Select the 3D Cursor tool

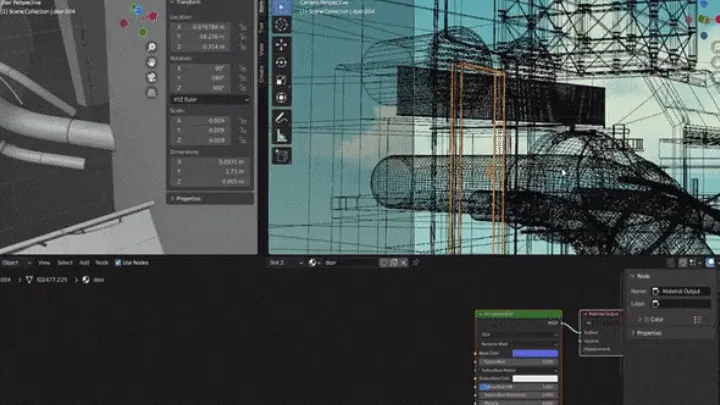(281, 25)
